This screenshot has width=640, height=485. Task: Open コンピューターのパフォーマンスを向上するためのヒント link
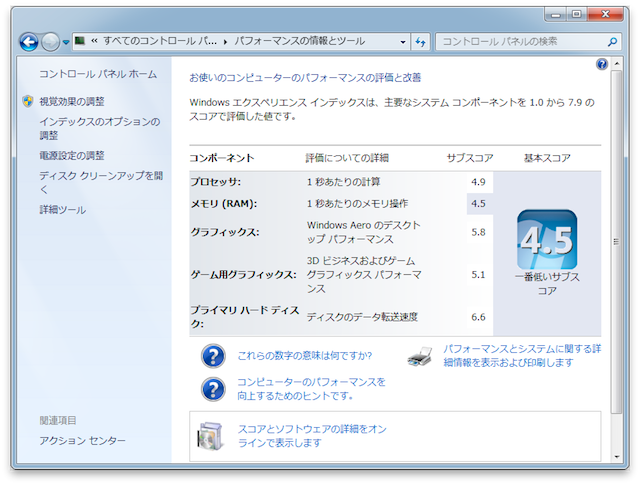(311, 389)
